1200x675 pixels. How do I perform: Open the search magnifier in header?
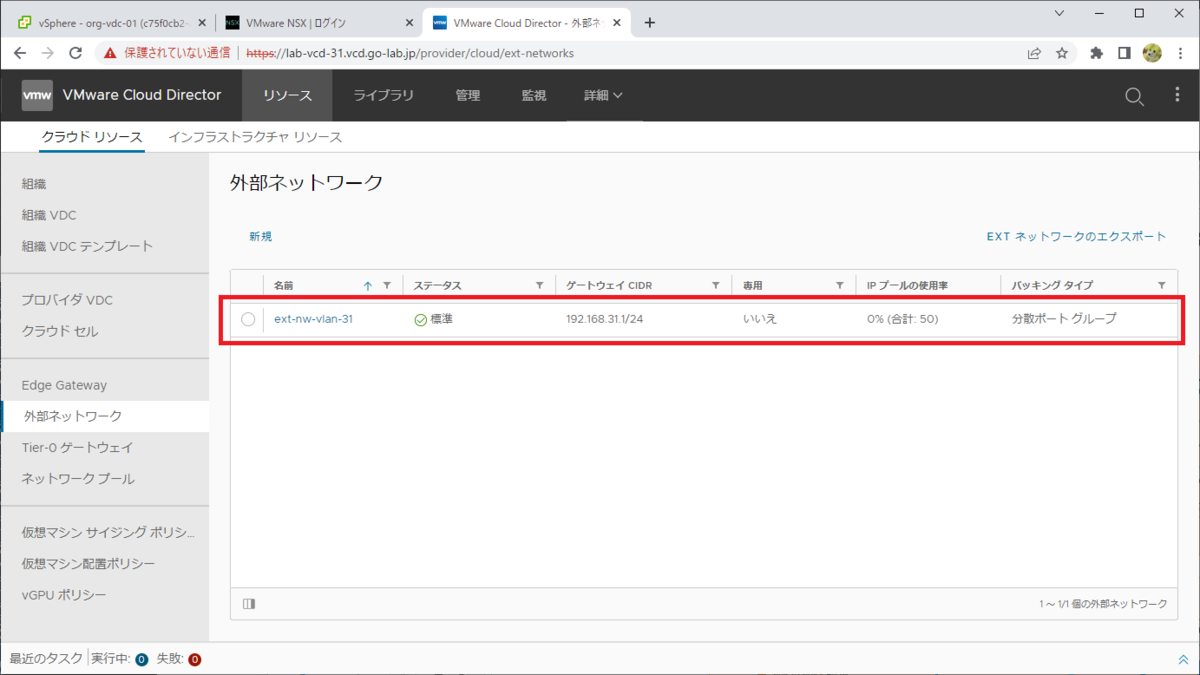1134,96
